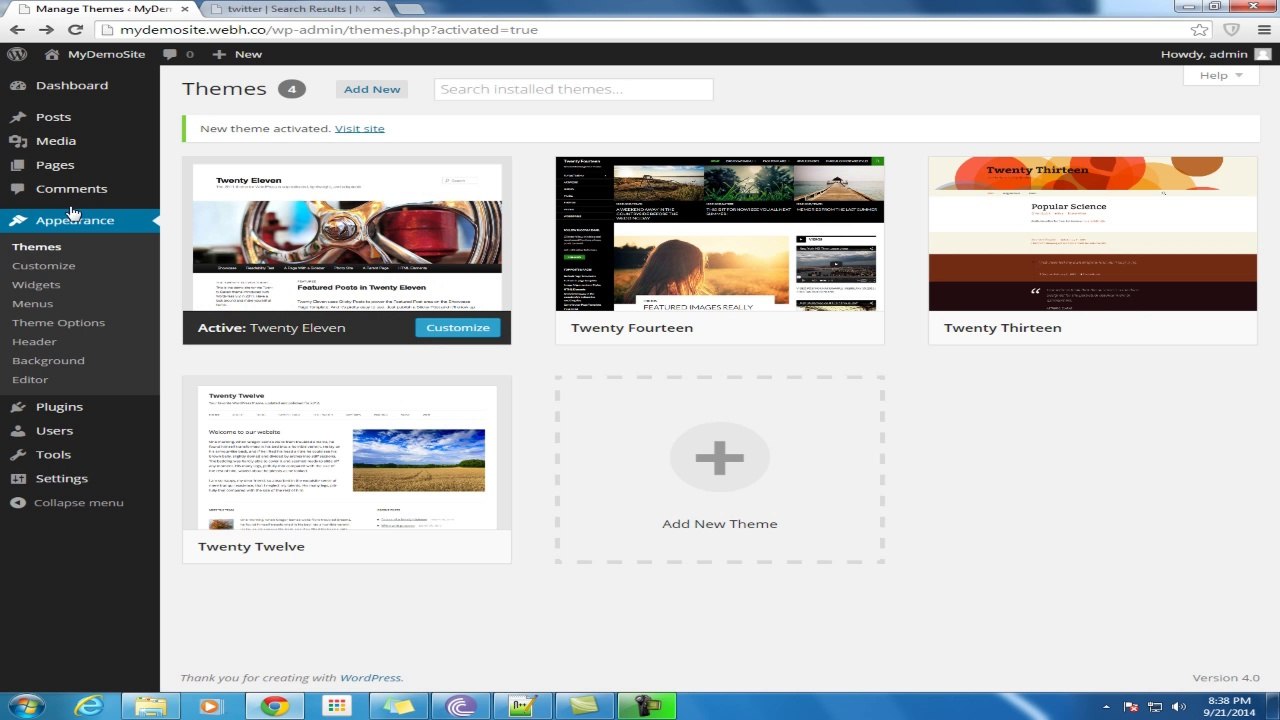Viewport: 1280px width, 720px height.
Task: Select the Manage Themes browser tab
Action: click(x=103, y=9)
